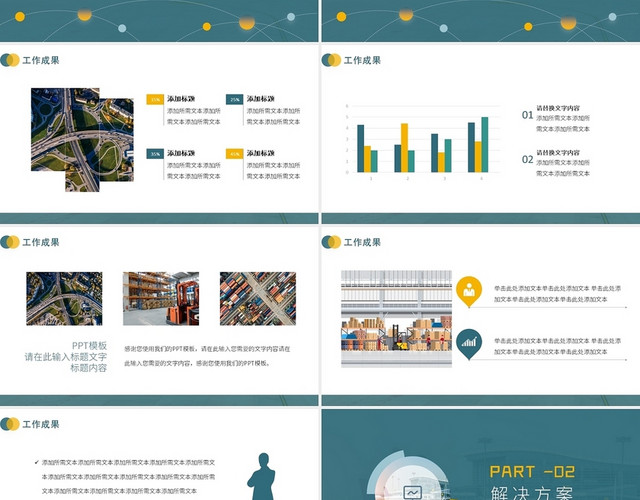Click the '工作成果' title on the three-photo slide
Image resolution: width=640 pixels, height=500 pixels.
(41, 242)
